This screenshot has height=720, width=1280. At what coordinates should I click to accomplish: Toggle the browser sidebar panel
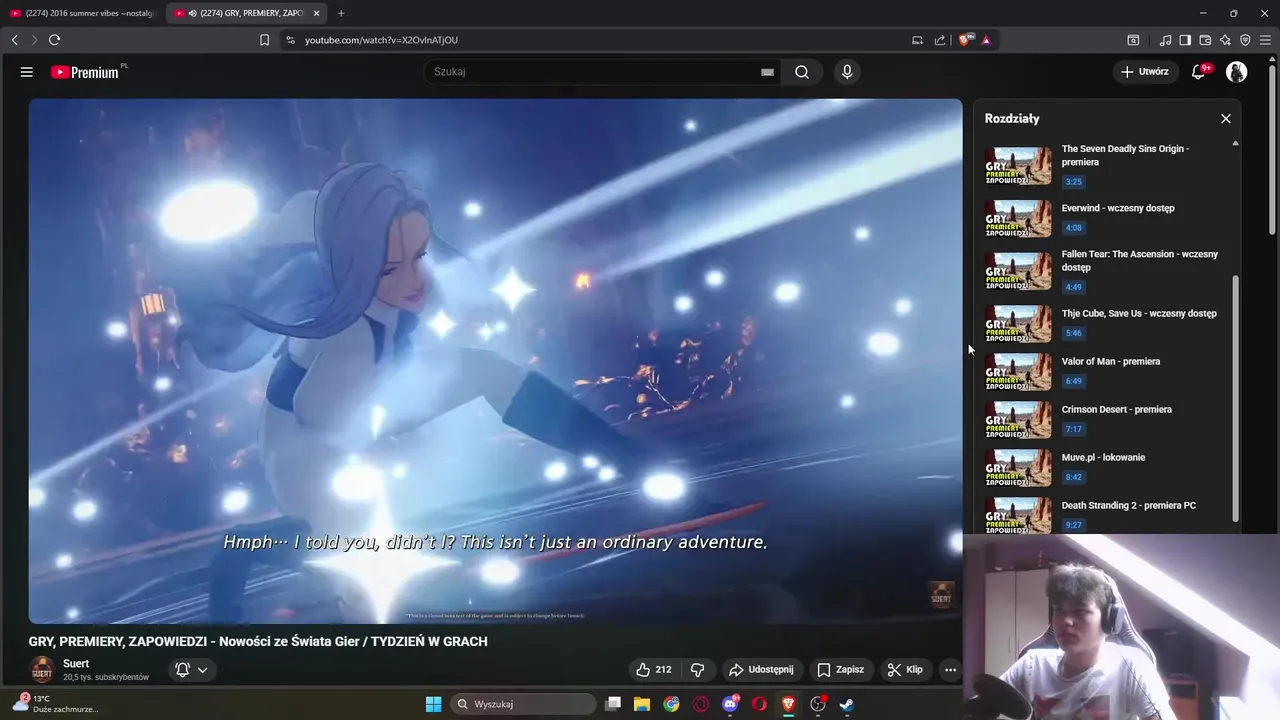[x=1185, y=40]
